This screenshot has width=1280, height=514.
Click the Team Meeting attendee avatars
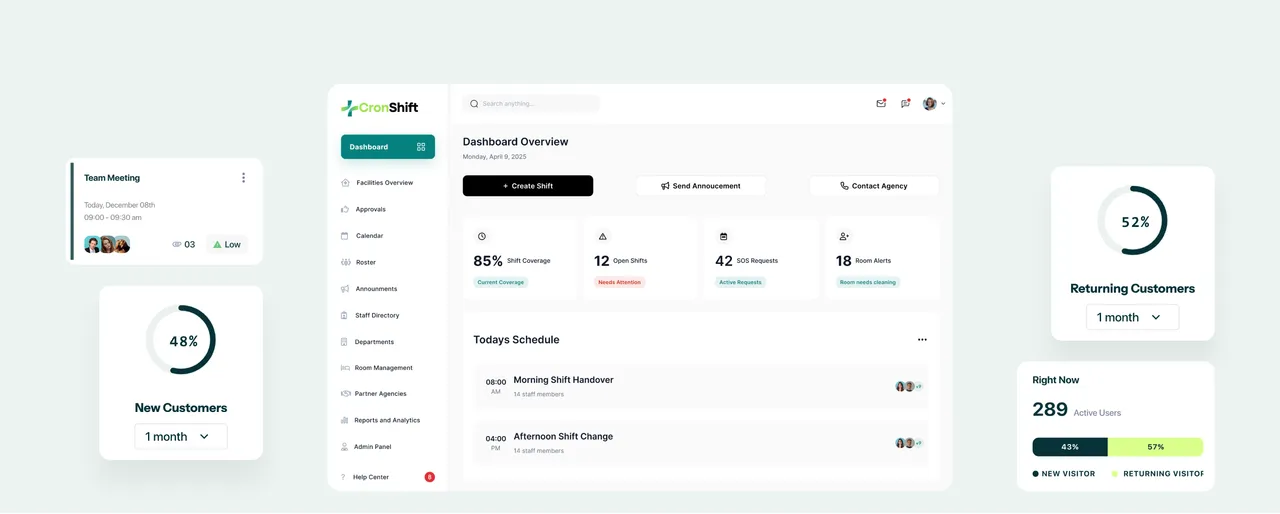coord(107,244)
